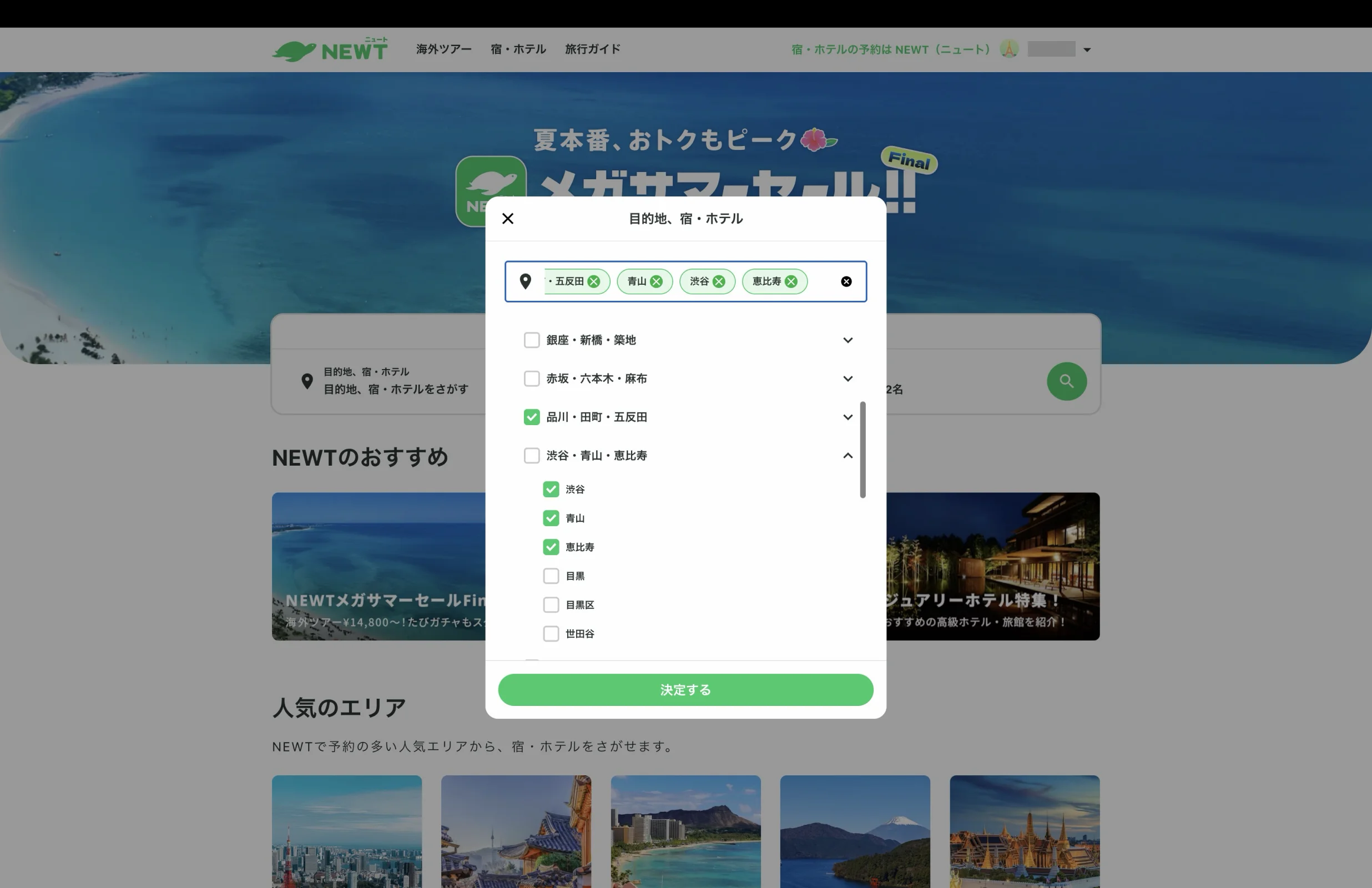Check the 銀座・新橋・築地 checkbox

[532, 340]
